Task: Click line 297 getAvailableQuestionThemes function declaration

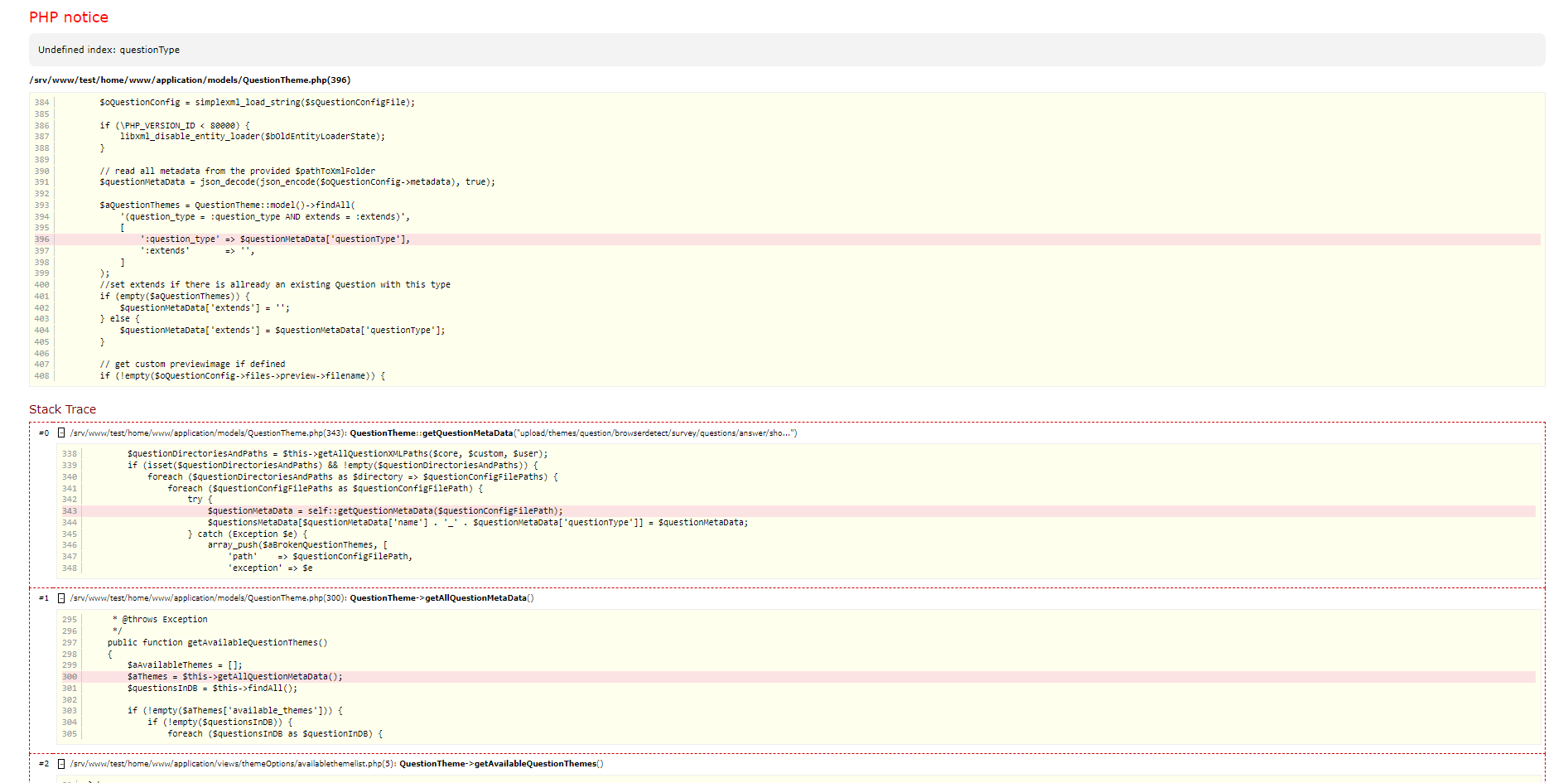Action: click(217, 643)
